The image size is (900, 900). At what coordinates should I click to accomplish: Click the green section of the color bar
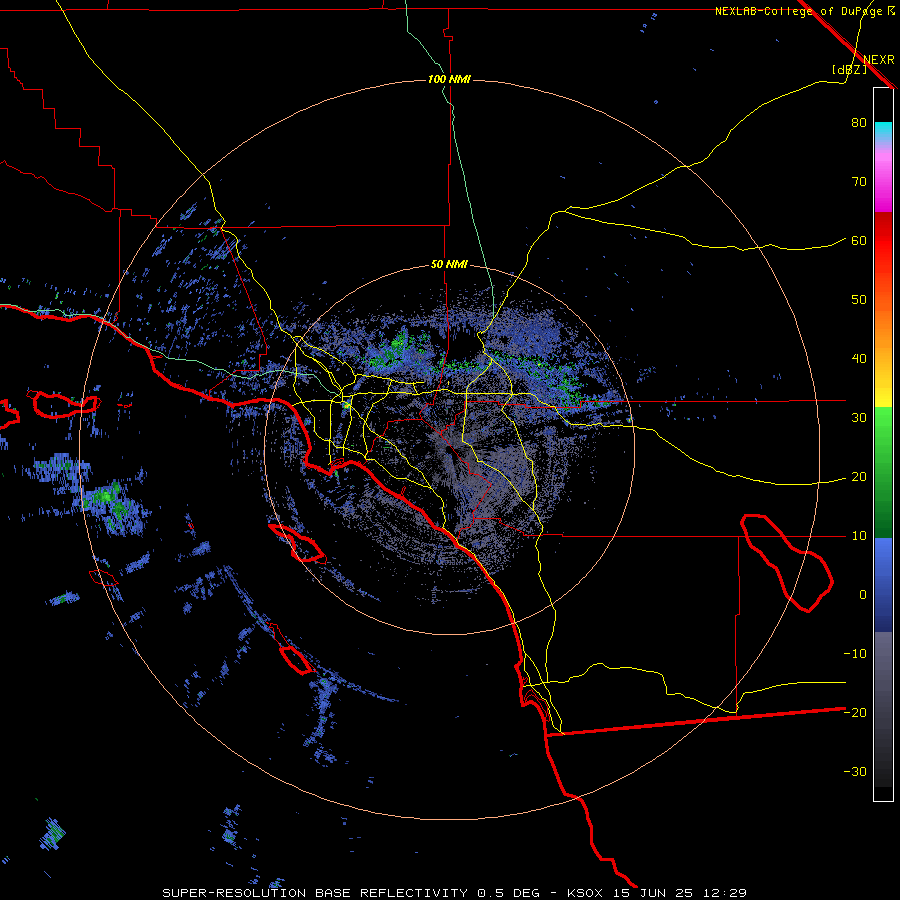(883, 472)
